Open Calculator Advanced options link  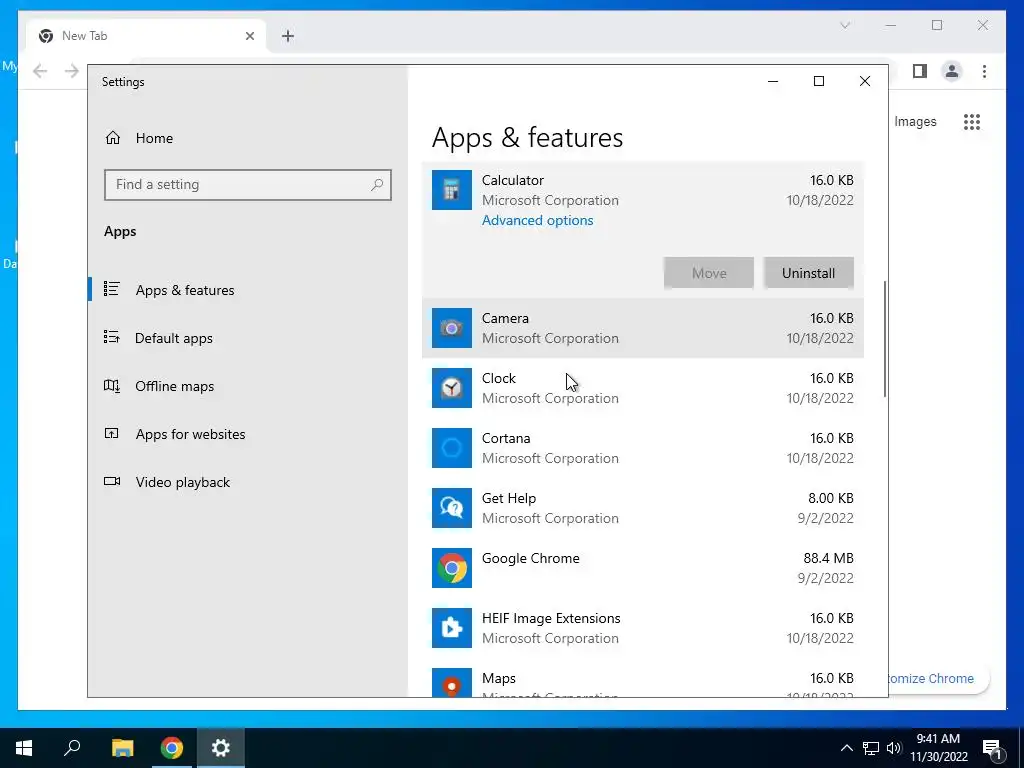537,220
